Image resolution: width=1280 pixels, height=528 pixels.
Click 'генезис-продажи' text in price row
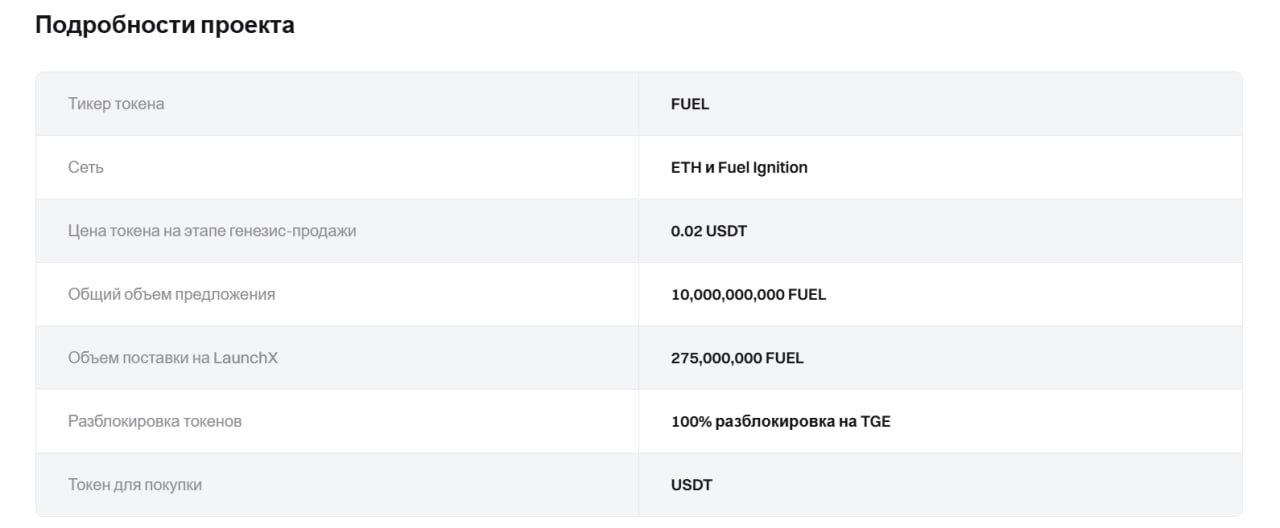(299, 231)
